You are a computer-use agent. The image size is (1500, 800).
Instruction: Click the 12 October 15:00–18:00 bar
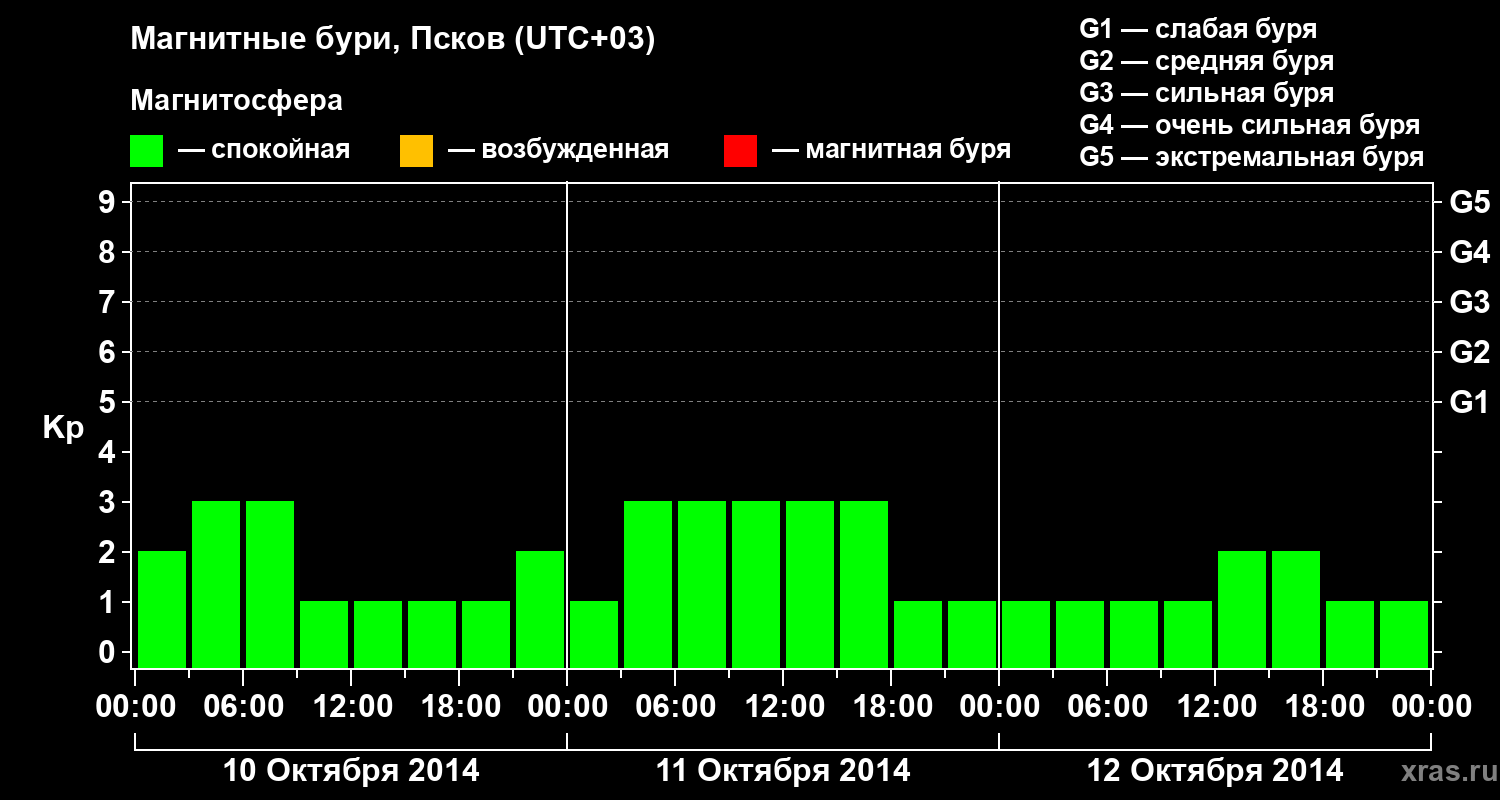click(1296, 609)
